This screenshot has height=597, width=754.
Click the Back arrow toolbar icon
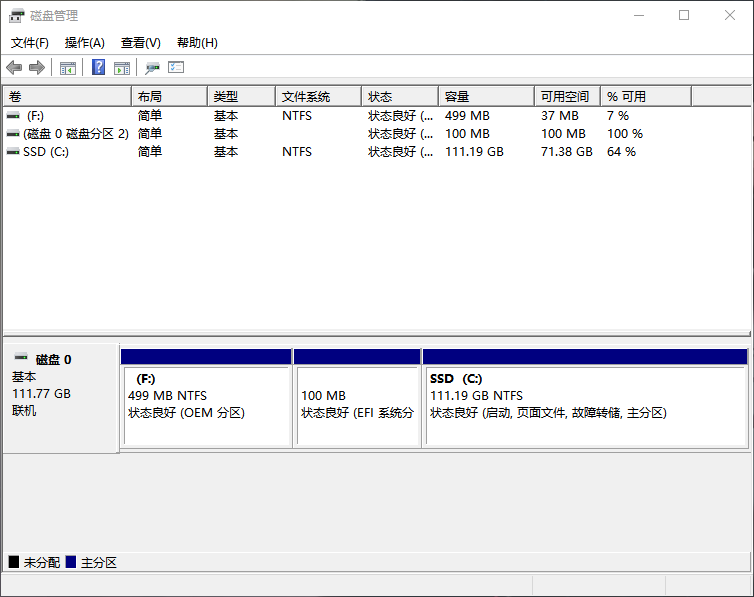[14, 67]
